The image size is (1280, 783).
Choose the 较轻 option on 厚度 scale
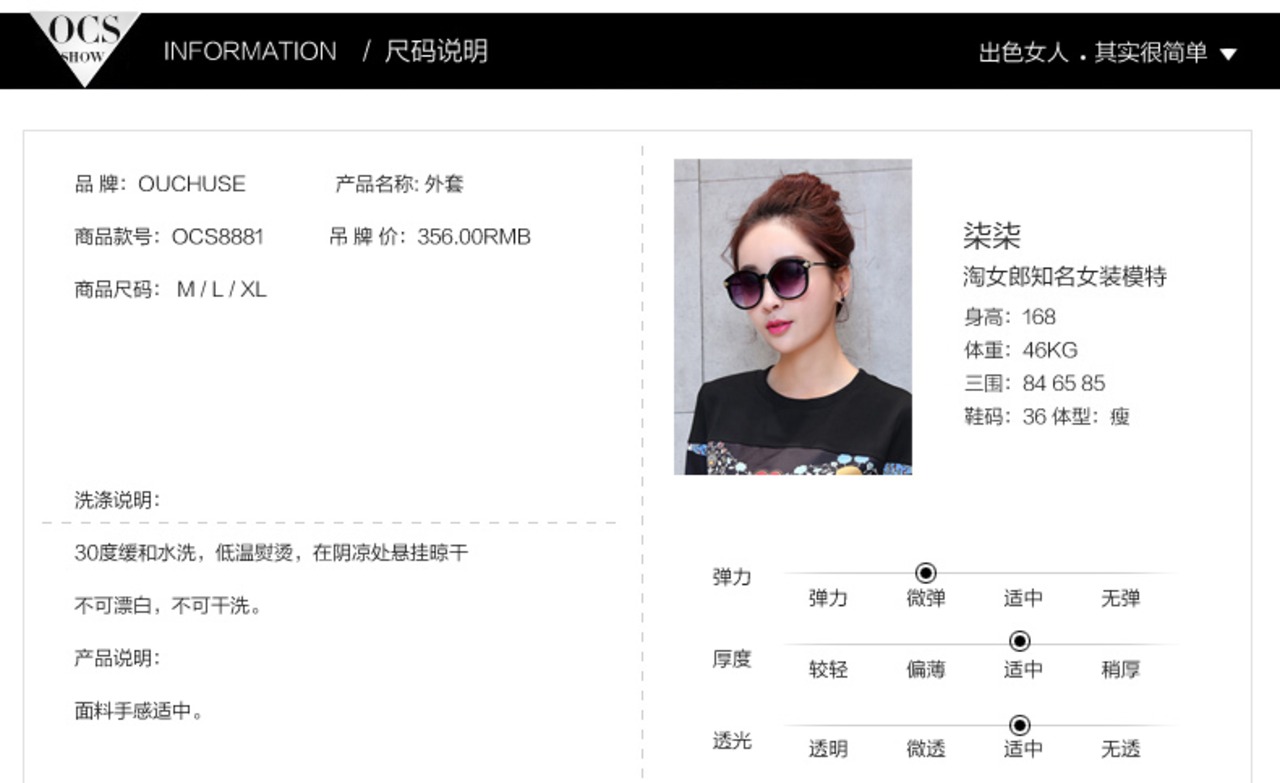click(828, 669)
